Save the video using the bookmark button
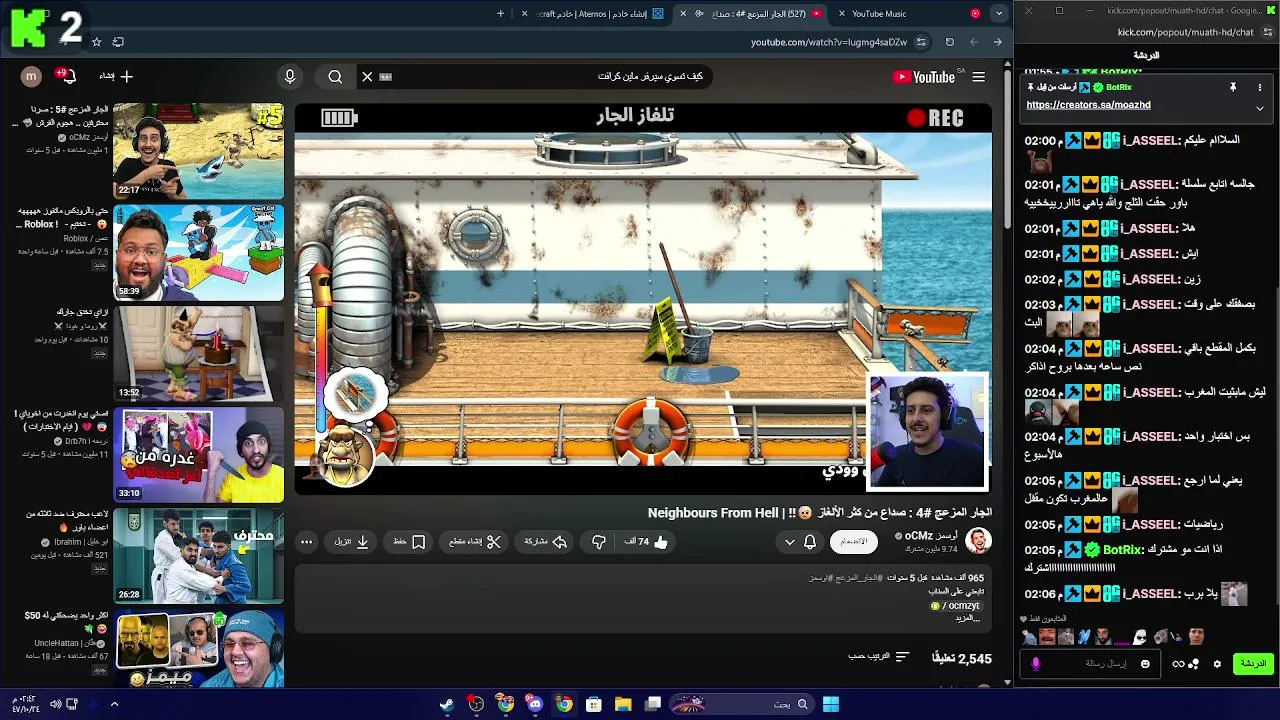This screenshot has height=720, width=1280. point(410,542)
